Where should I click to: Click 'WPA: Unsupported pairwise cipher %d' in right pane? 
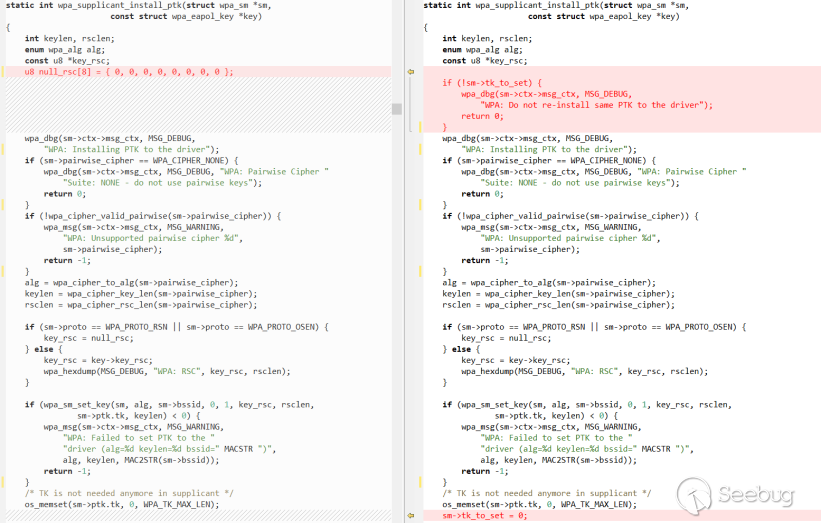coord(568,238)
